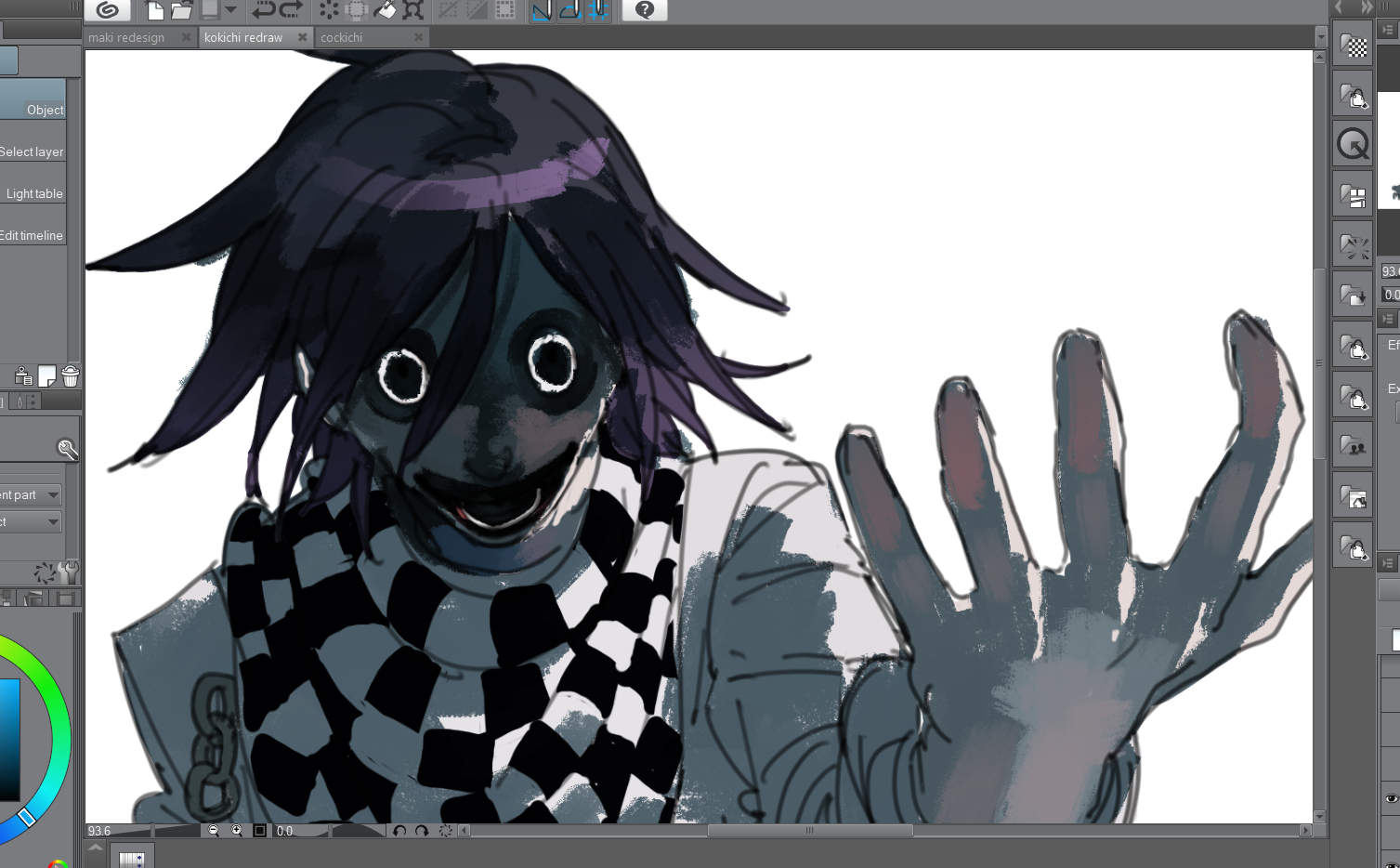Open the canvas tab list dropdown

(1321, 37)
